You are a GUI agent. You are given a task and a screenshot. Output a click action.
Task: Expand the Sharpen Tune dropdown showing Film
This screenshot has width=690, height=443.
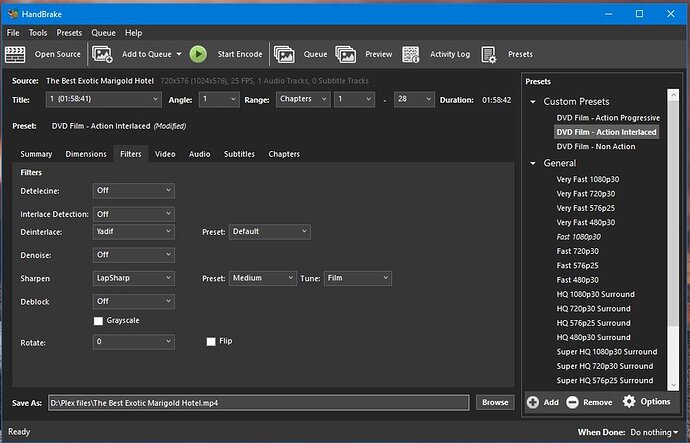(357, 279)
